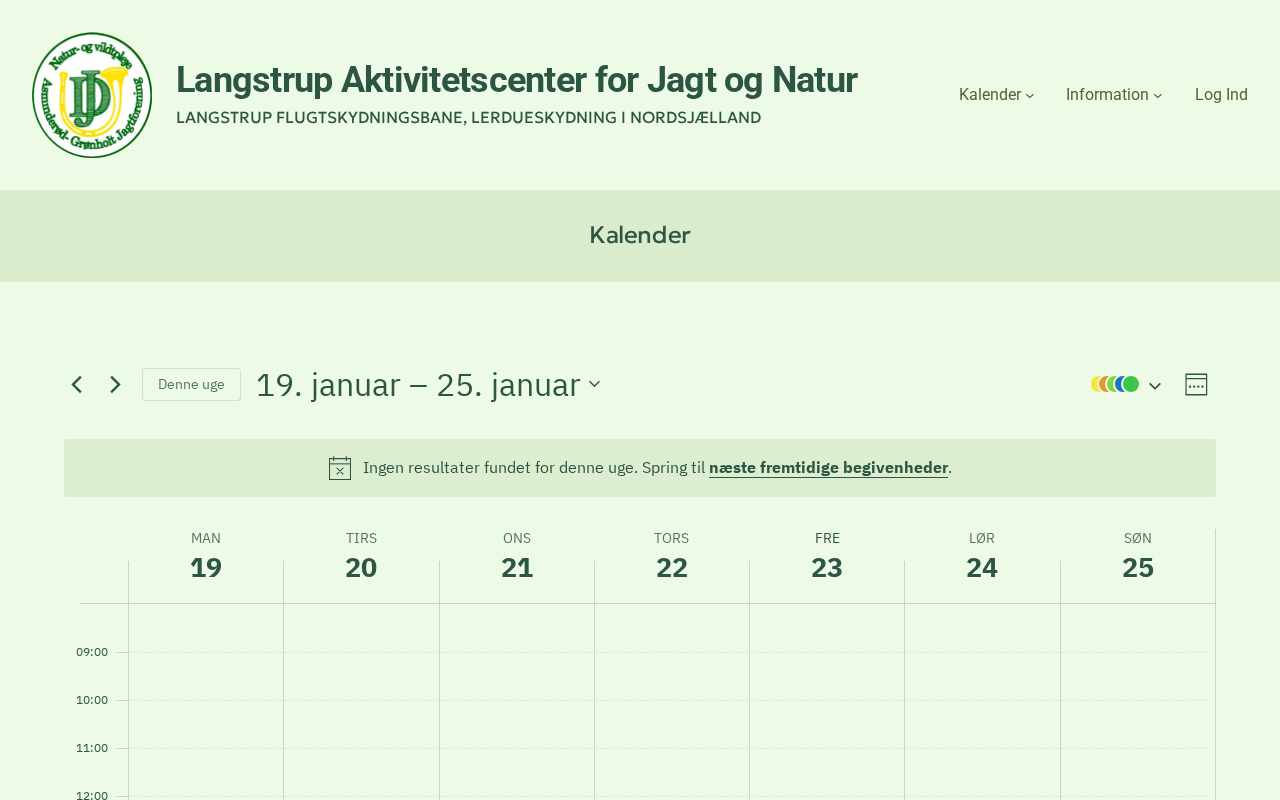Go to previous week arrow
The width and height of the screenshot is (1280, 800).
coord(77,385)
